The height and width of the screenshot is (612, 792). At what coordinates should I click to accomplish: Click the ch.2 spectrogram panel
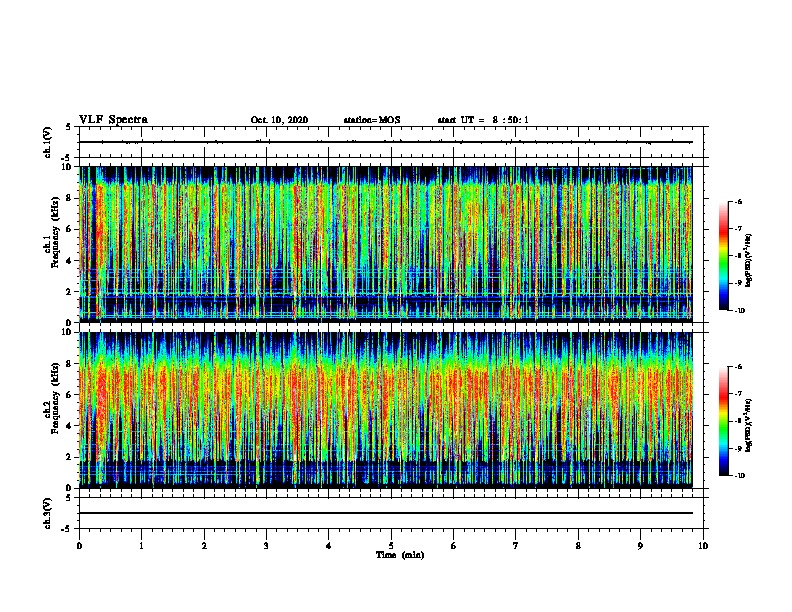[386, 410]
